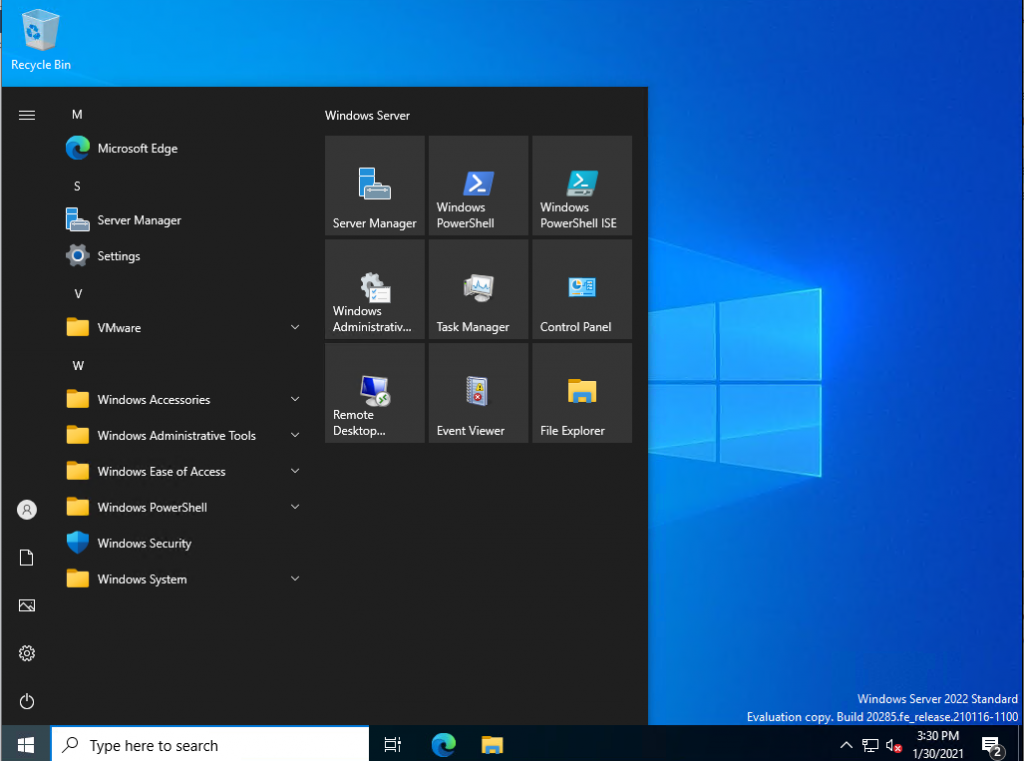Open Task View from the taskbar
Viewport: 1024px width, 761px height.
point(392,744)
